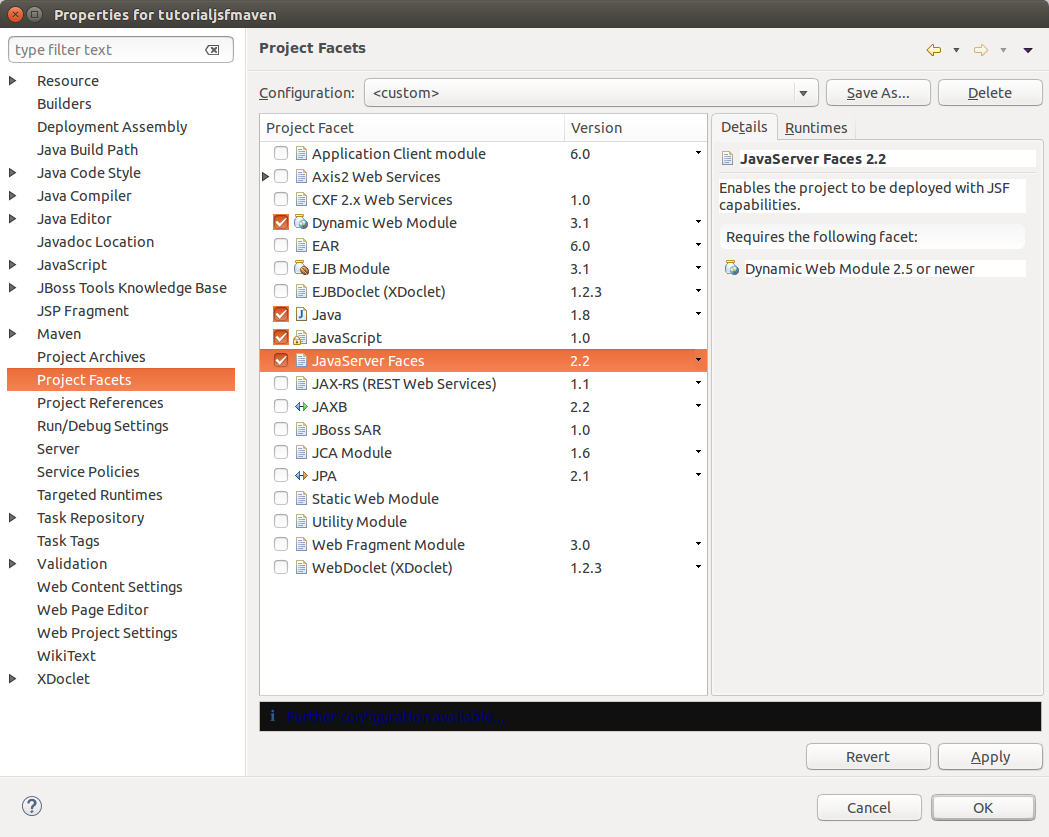
Task: Expand the Axis2 Web Services tree item
Action: pyautogui.click(x=264, y=176)
